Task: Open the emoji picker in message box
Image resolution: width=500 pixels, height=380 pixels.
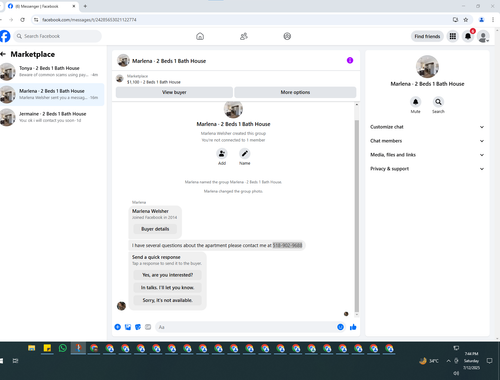Action: point(340,327)
